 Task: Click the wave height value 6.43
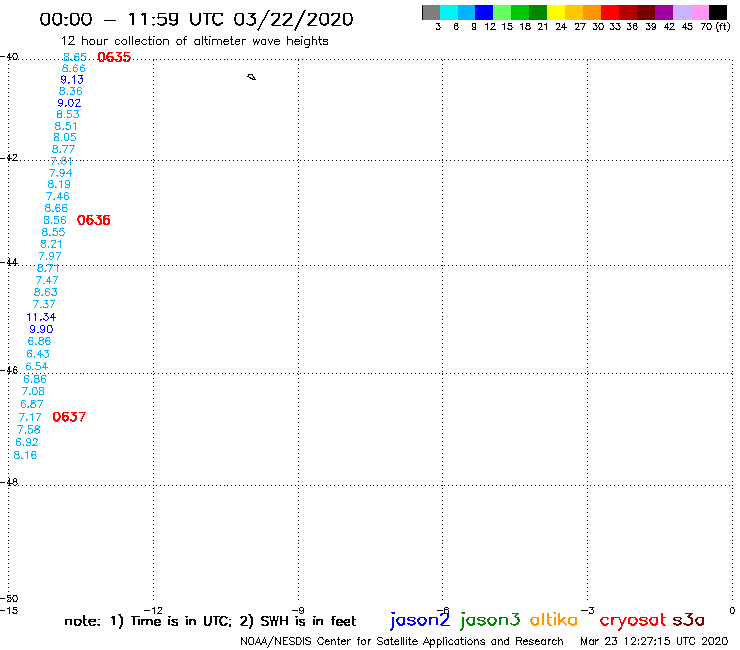point(38,354)
